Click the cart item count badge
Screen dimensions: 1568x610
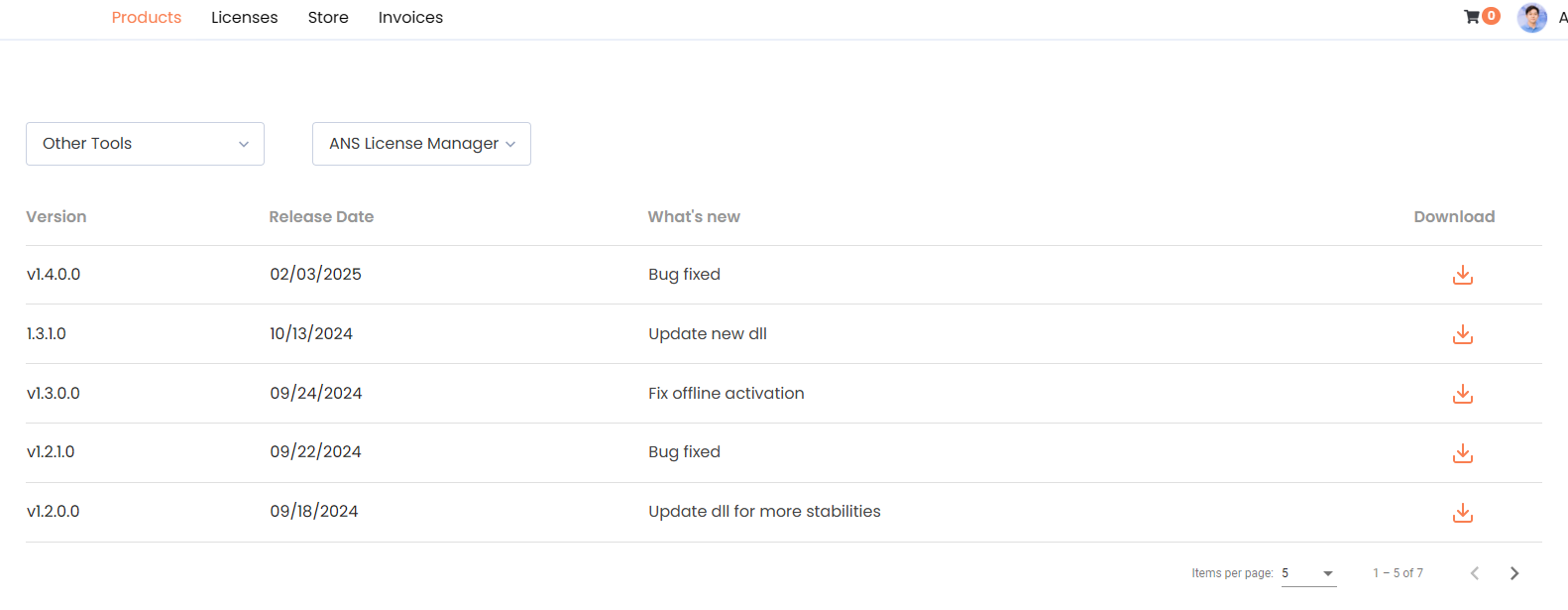(1491, 16)
